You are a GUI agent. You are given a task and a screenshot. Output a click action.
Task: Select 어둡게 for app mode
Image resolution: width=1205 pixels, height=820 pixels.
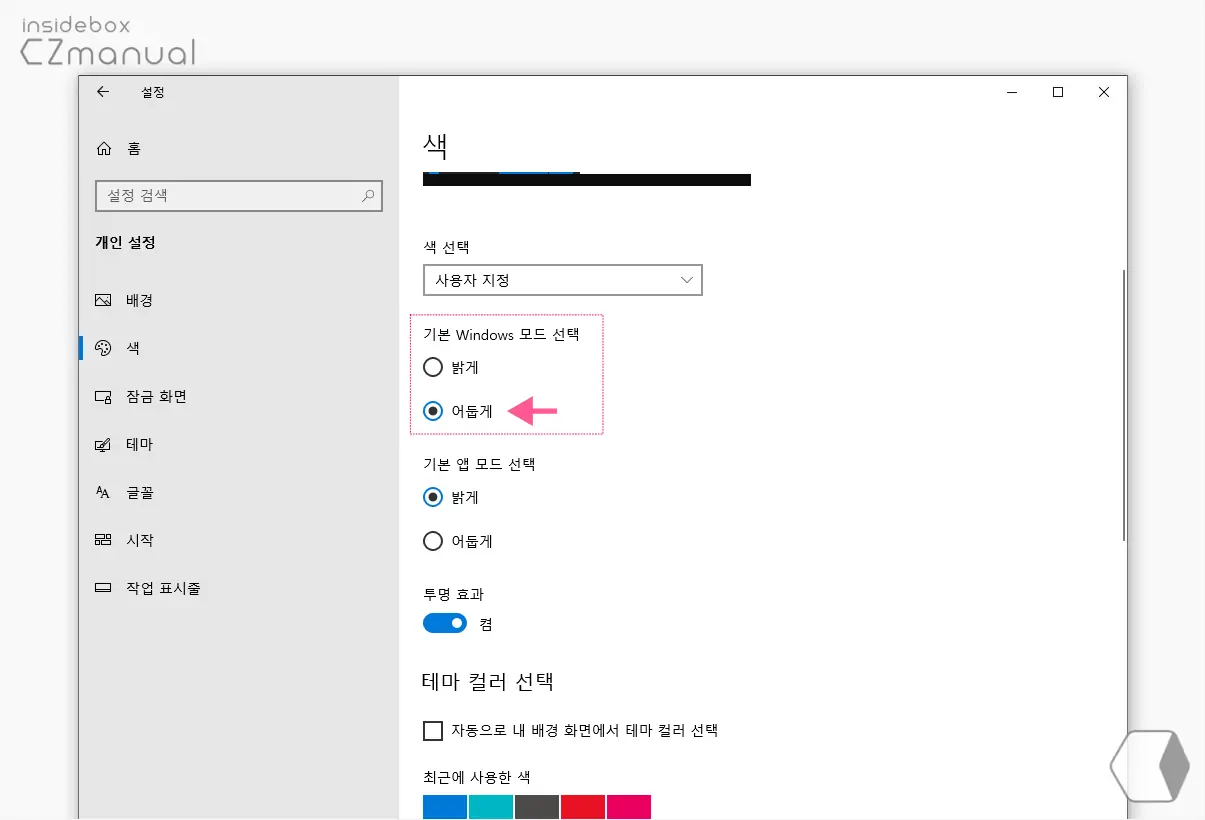click(433, 541)
